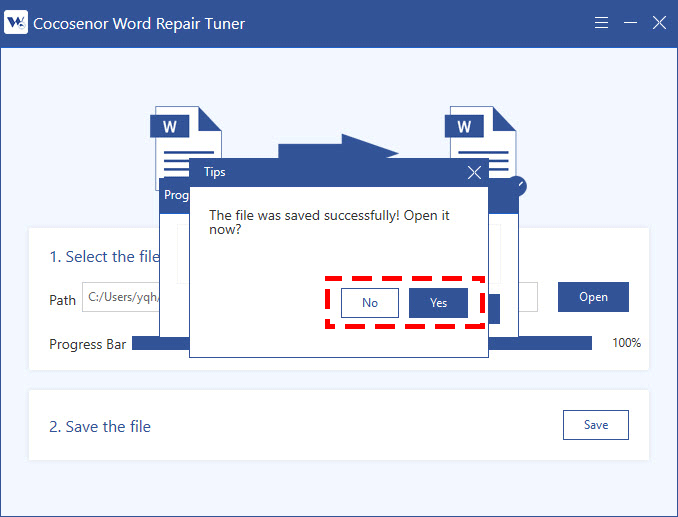Close the Tips dialog with X
The image size is (678, 517).
[474, 172]
